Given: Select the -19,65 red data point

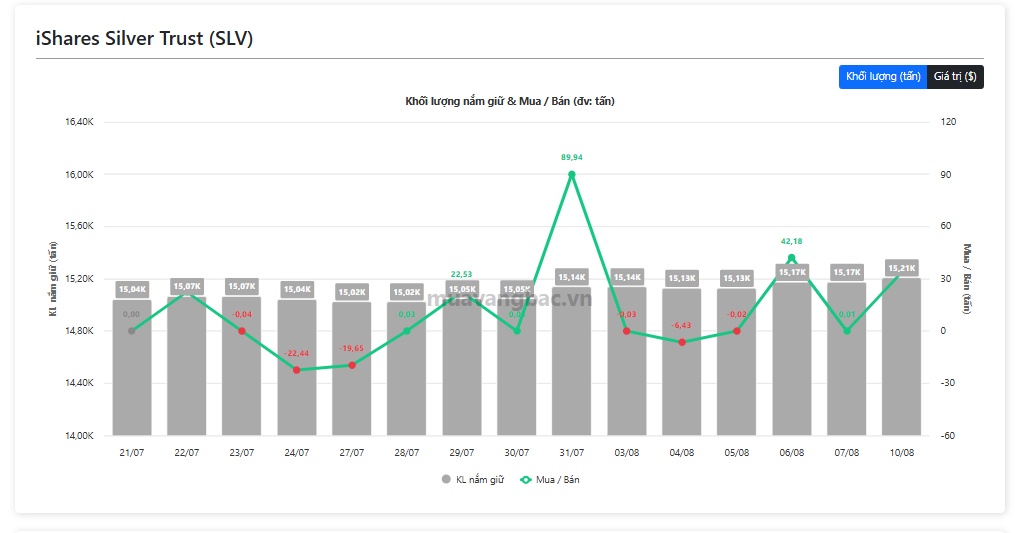Looking at the screenshot, I should click(x=352, y=365).
